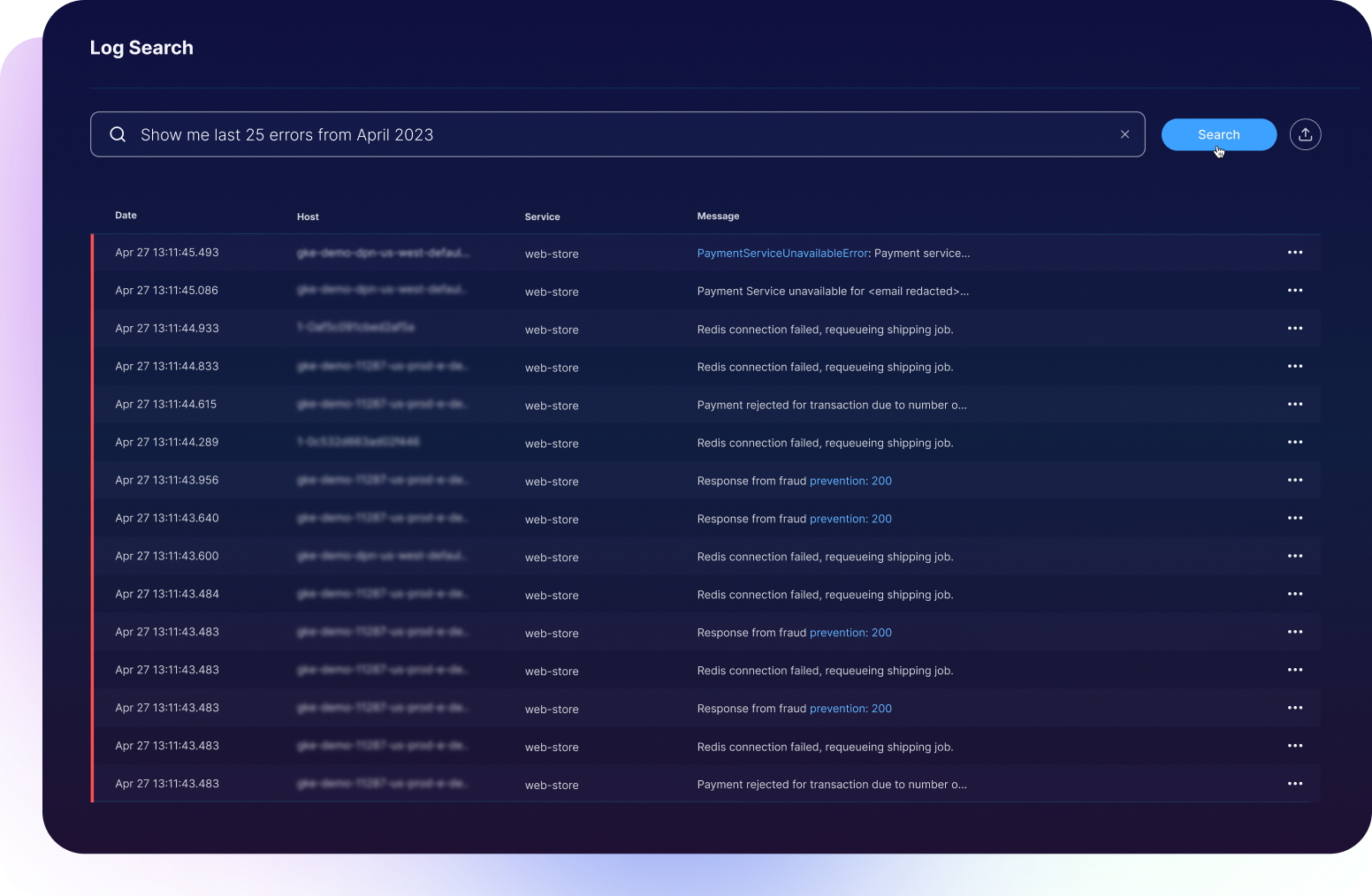Open the row menu for 13:11:44.615 entry
The image size is (1372, 896).
tap(1295, 404)
